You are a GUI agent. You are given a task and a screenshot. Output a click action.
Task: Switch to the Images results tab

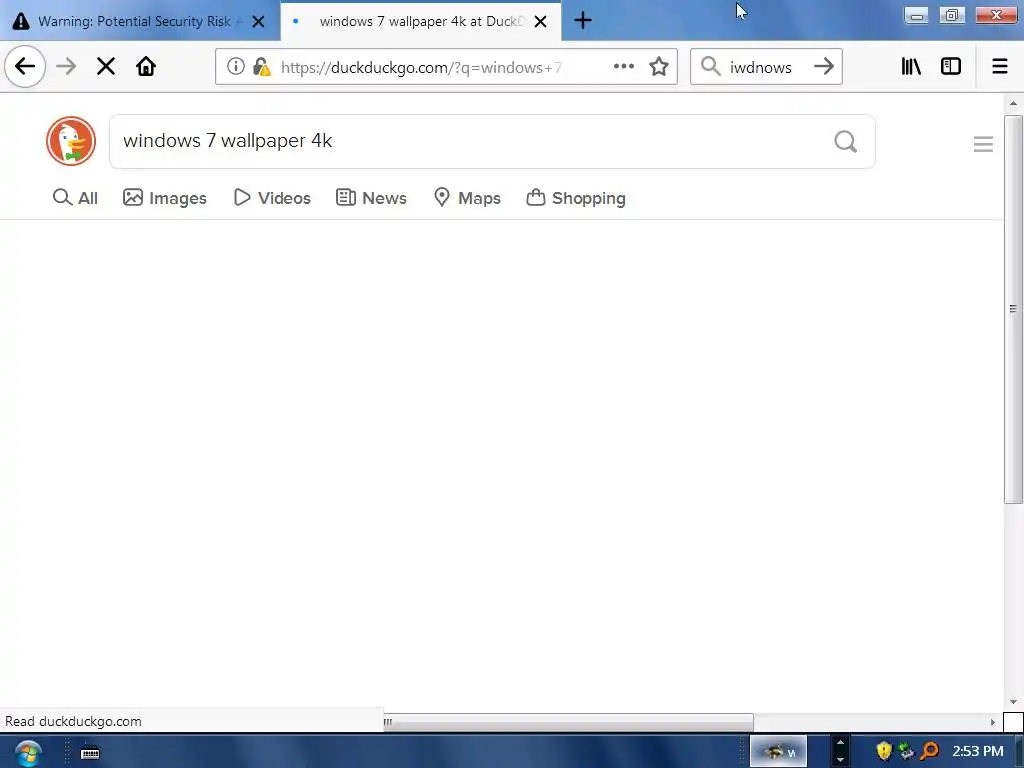[165, 198]
